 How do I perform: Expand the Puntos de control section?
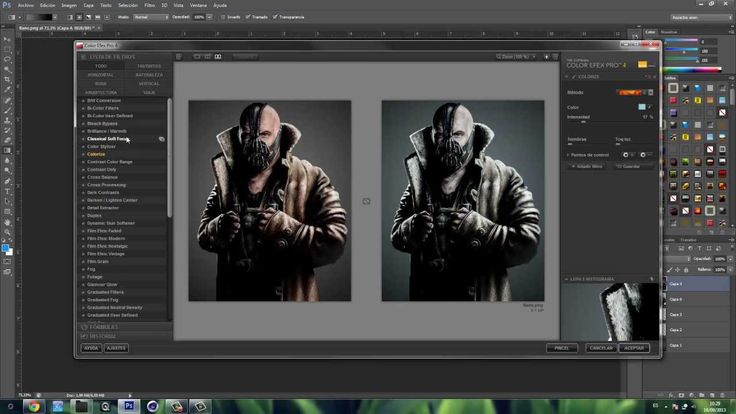[567, 154]
